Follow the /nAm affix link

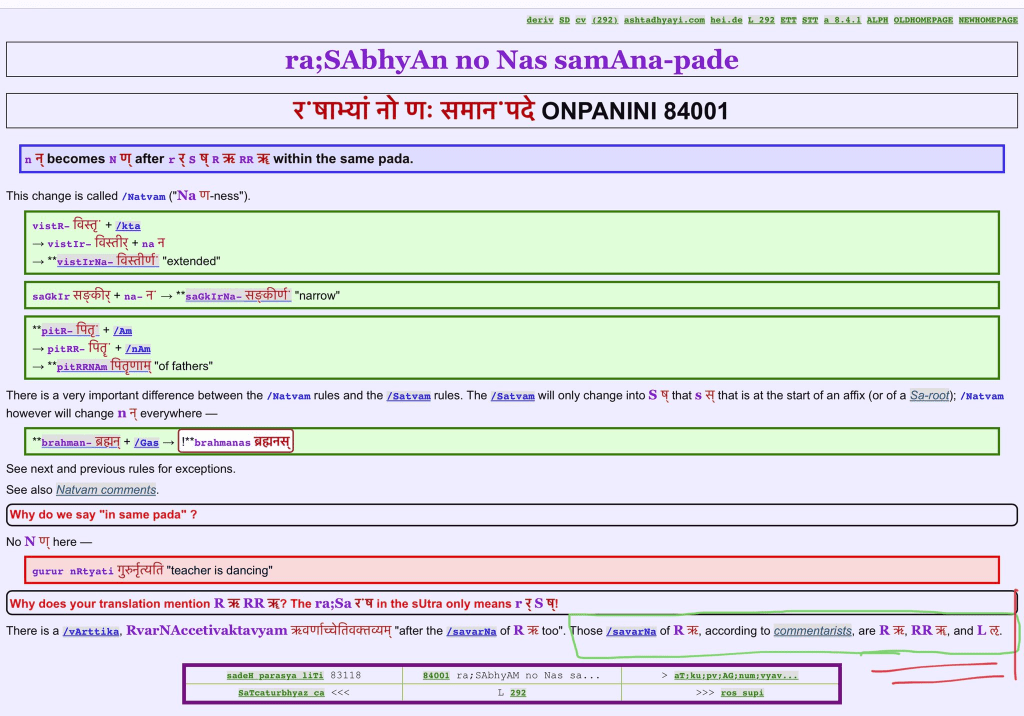coord(138,349)
